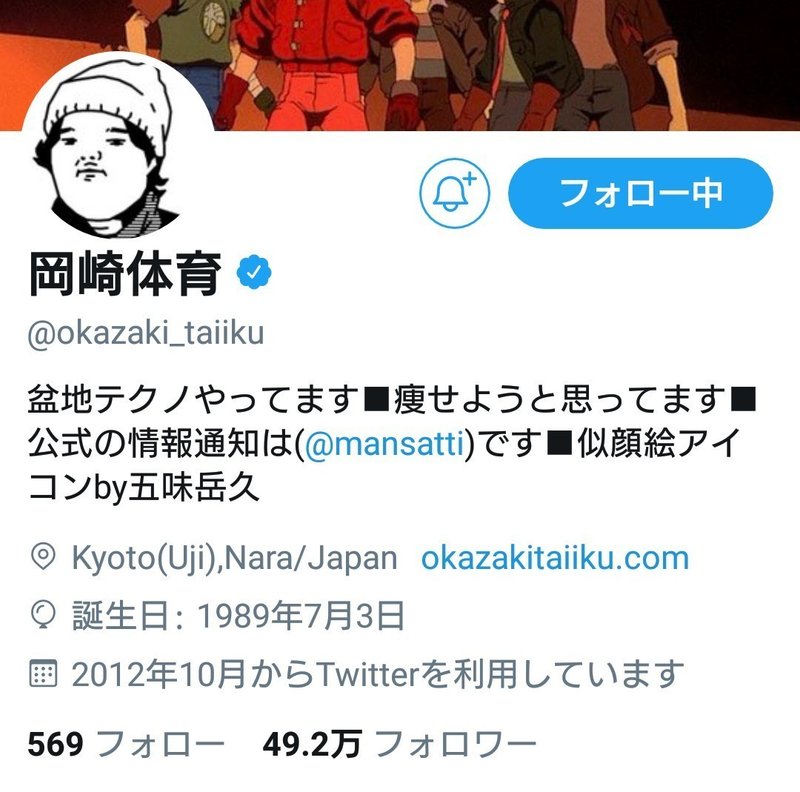Open the profile avatar picture
The image size is (800, 792).
[117, 148]
